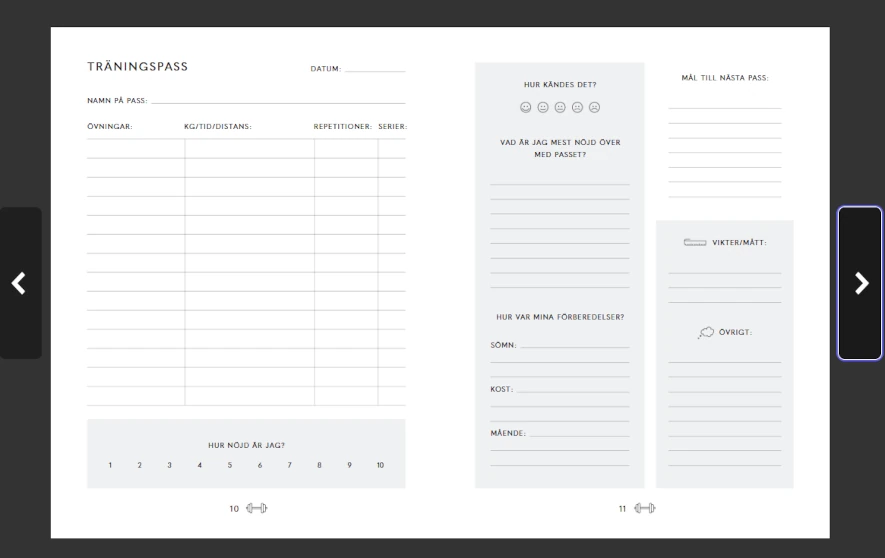Image resolution: width=885 pixels, height=558 pixels.
Task: Click the thought bubble icon beside Övrigt
Action: (x=706, y=332)
